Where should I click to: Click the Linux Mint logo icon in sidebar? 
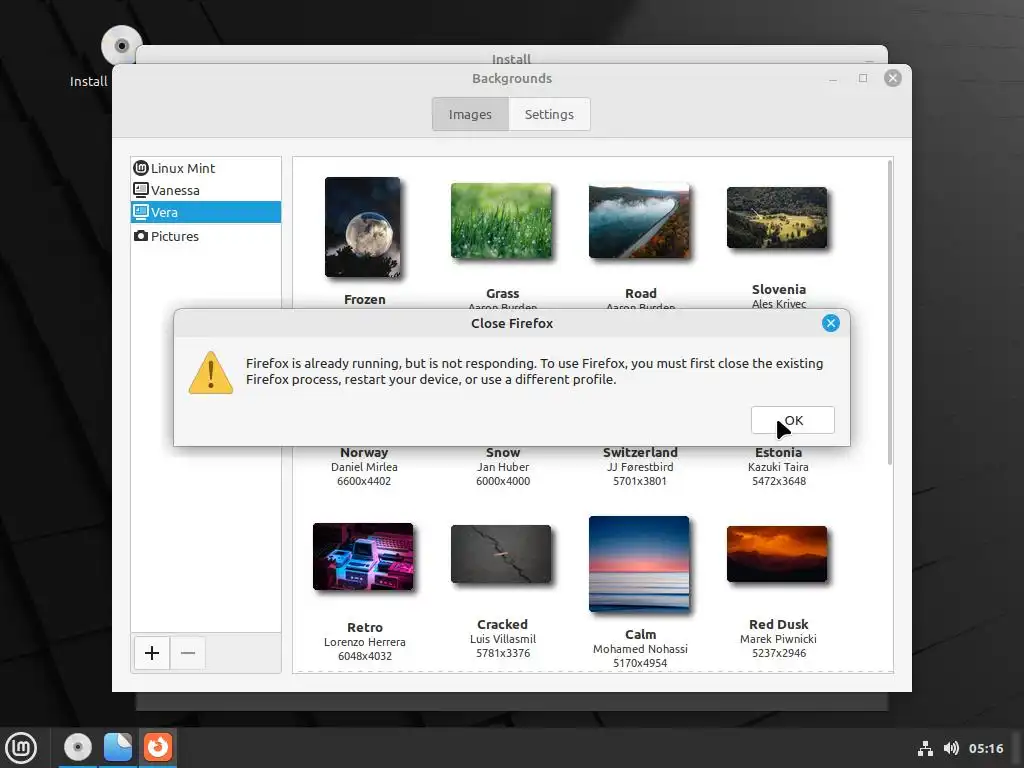point(140,168)
